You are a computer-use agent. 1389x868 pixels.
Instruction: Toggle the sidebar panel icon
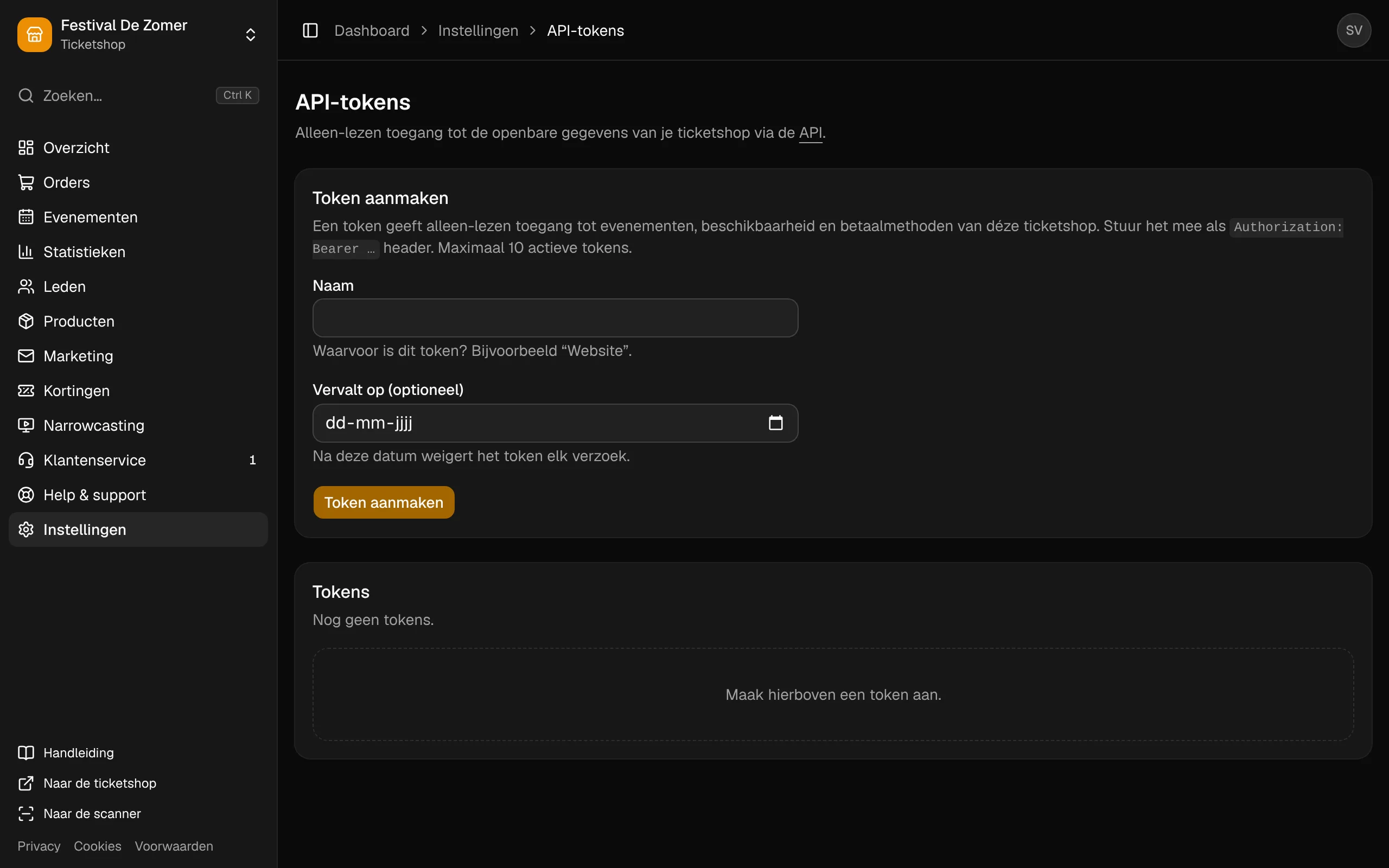[x=310, y=30]
